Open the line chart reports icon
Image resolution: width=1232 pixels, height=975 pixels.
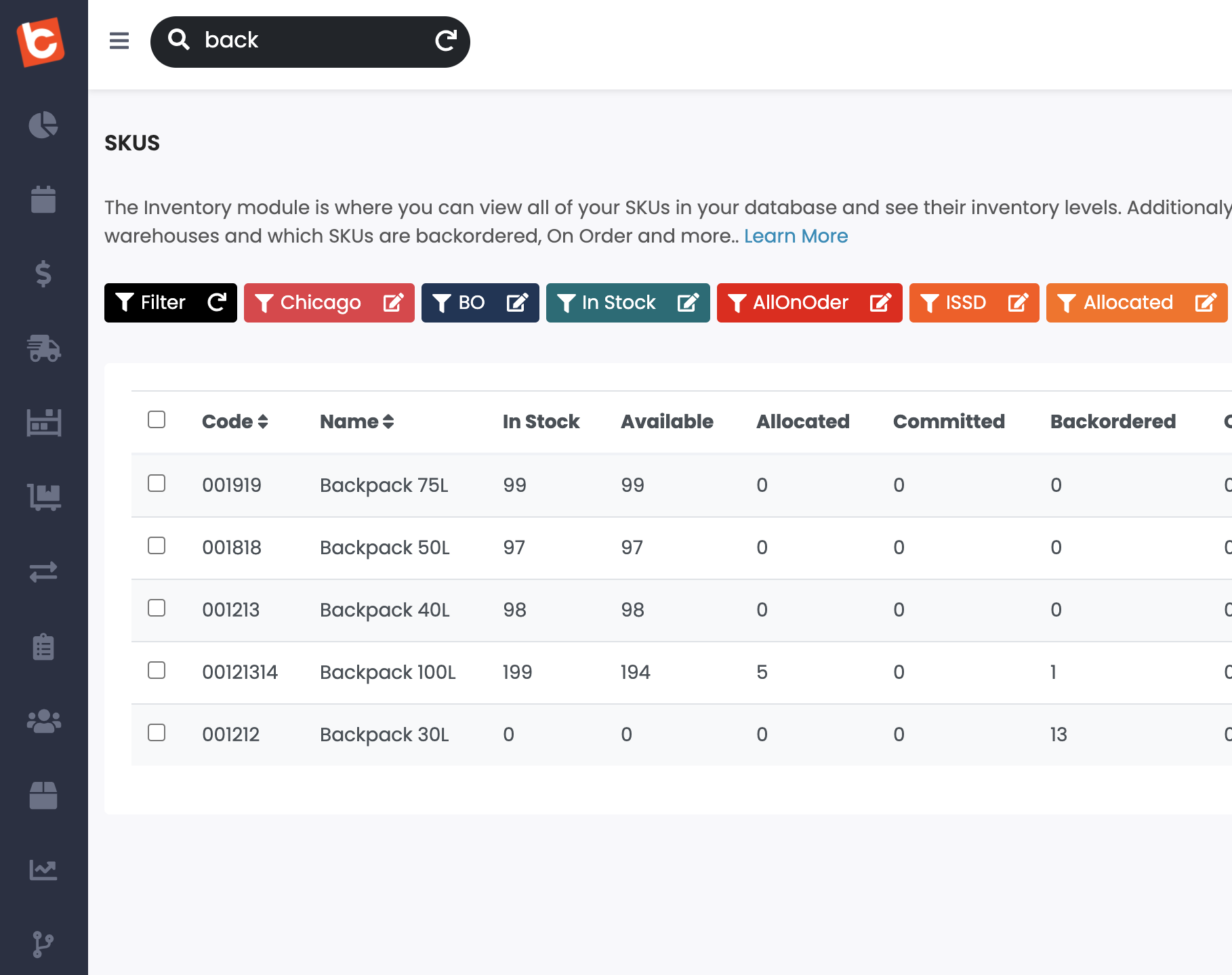click(43, 870)
